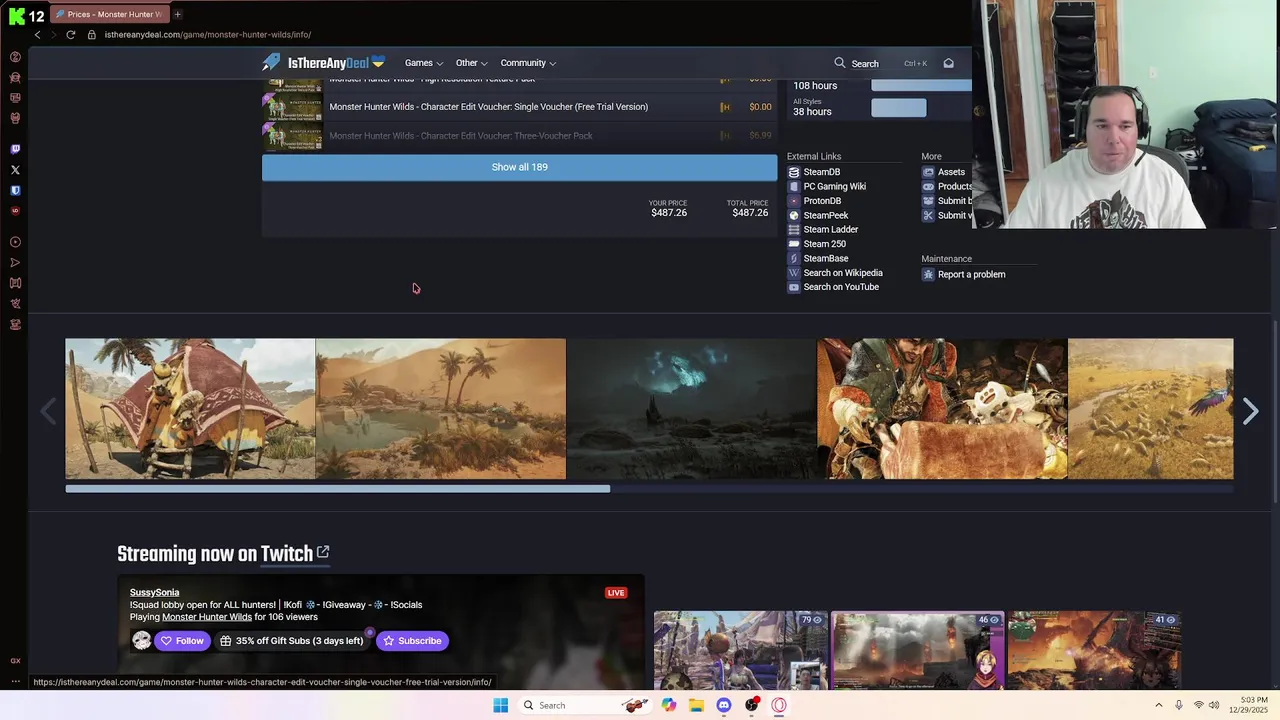Click Report a problem

(964, 274)
